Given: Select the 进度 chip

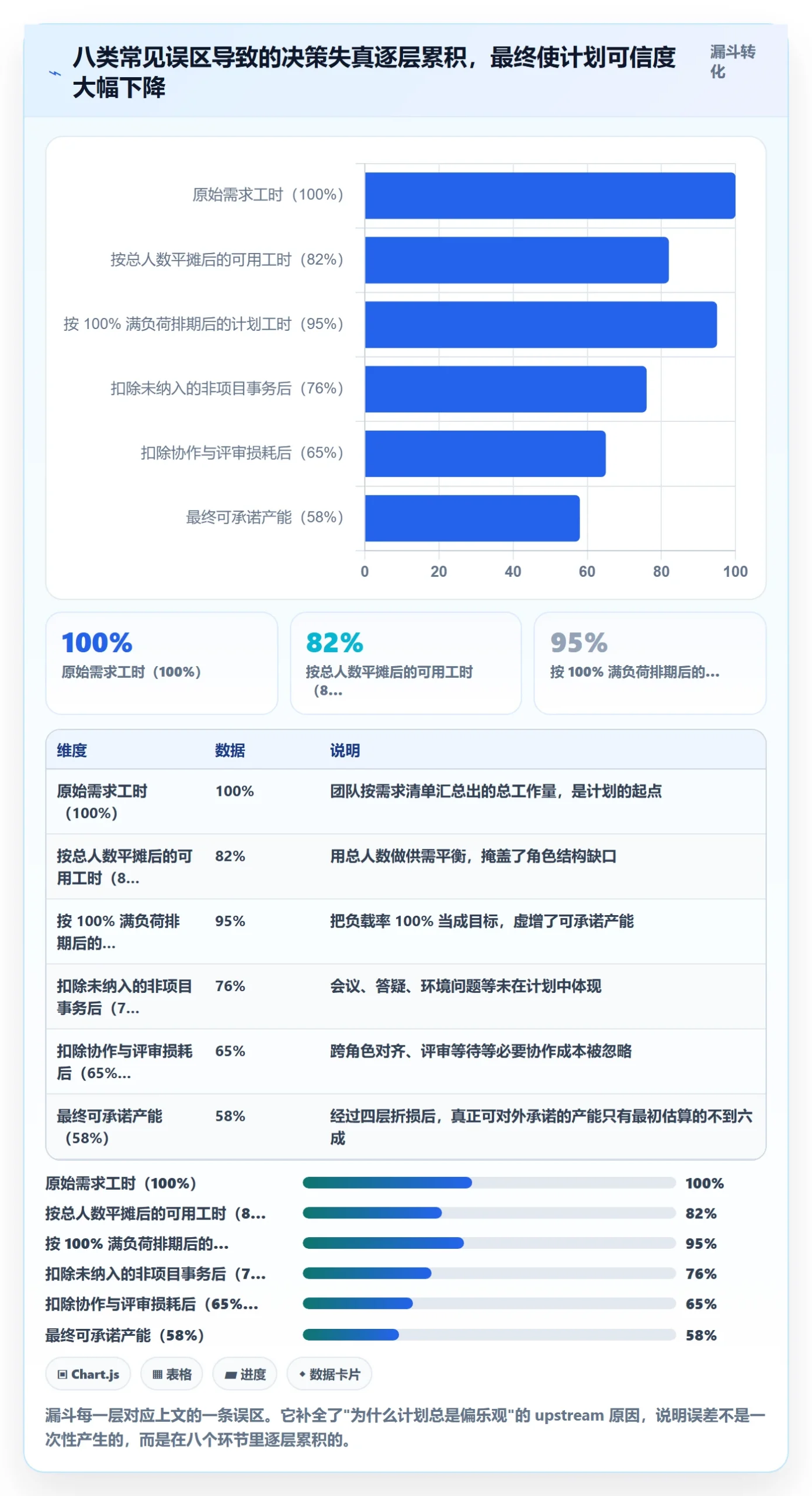Looking at the screenshot, I should click(245, 1374).
